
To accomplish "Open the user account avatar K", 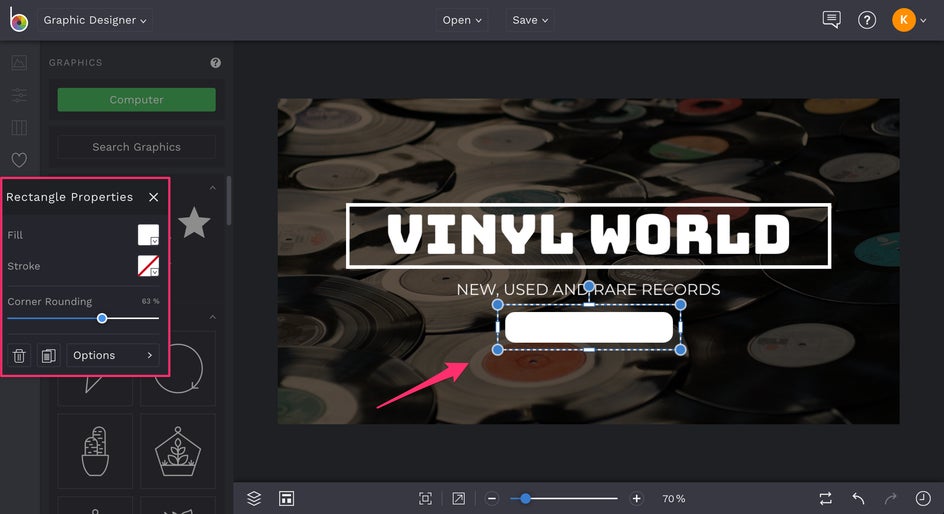I will [904, 20].
